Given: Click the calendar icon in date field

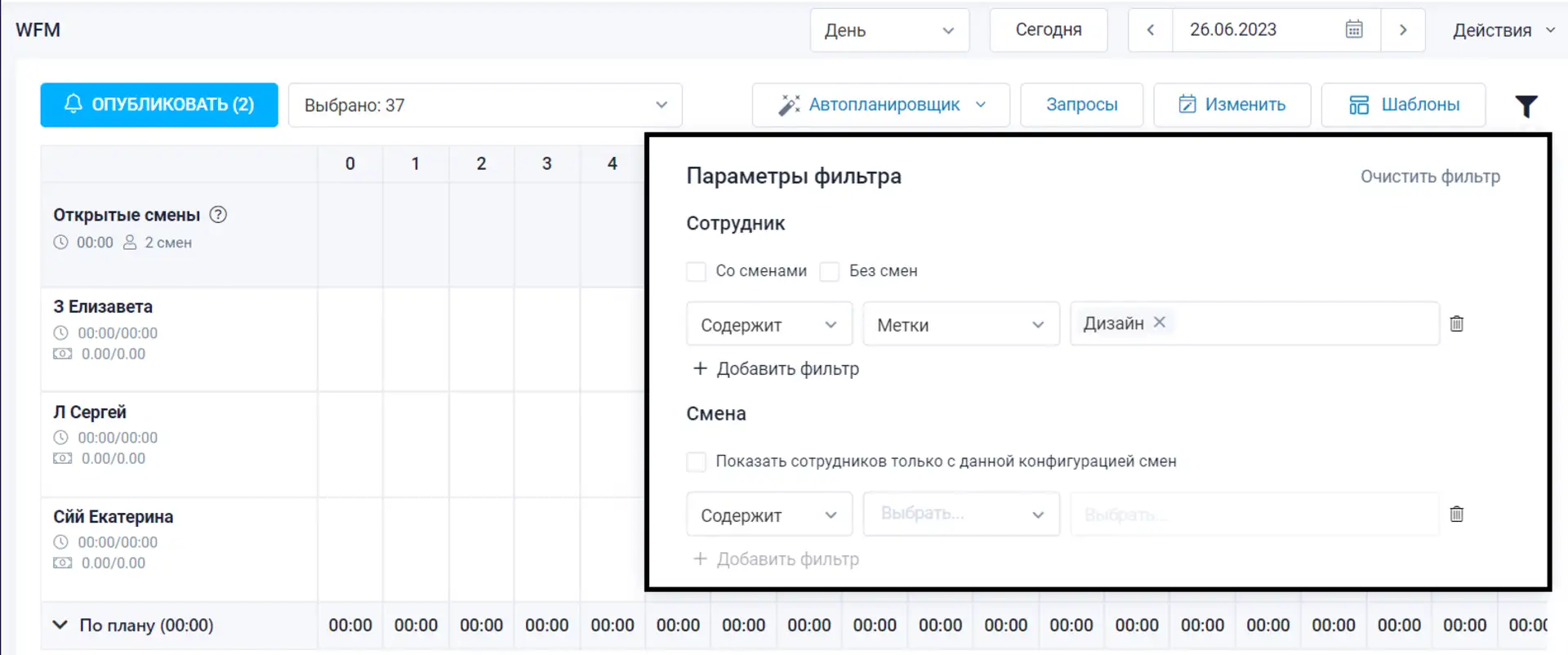Looking at the screenshot, I should pos(1354,29).
